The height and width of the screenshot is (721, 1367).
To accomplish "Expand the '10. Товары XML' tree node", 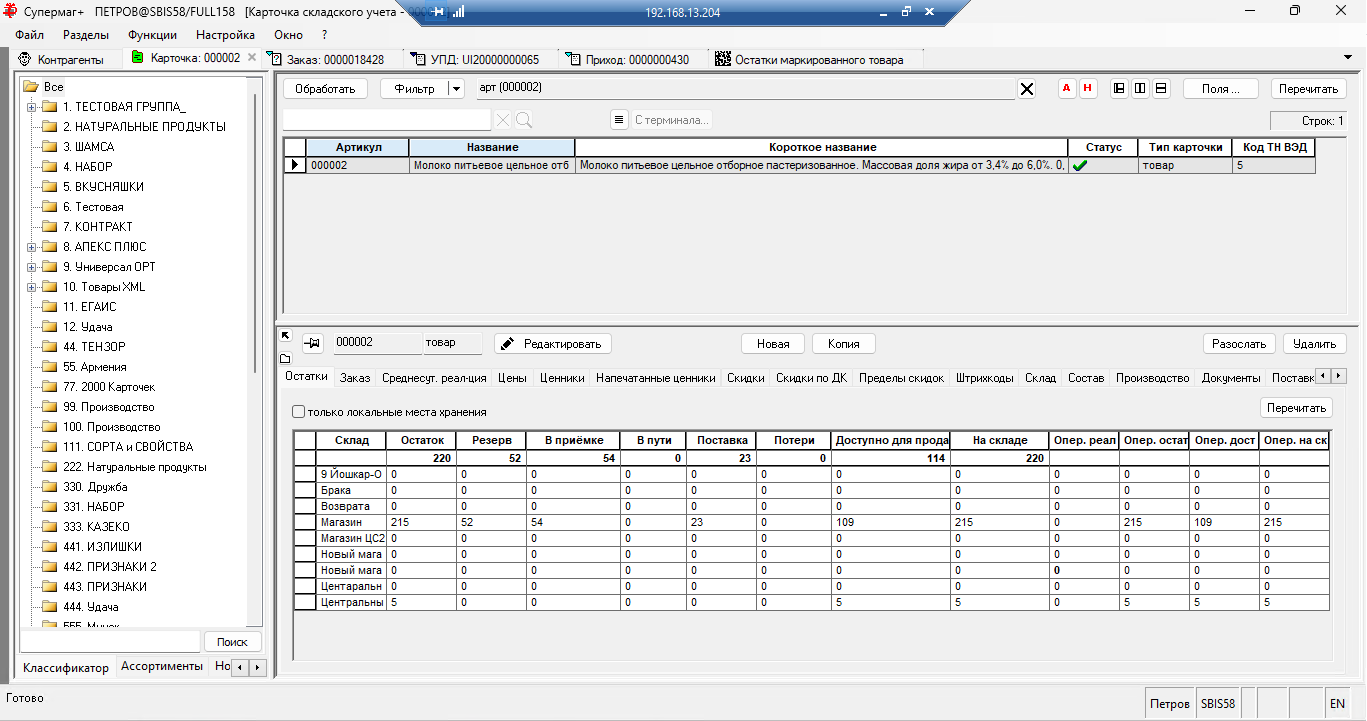I will point(31,287).
